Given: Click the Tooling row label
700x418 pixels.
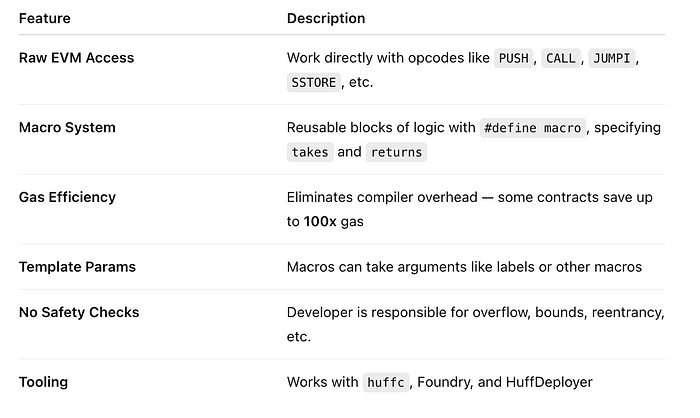Looking at the screenshot, I should 43,382.
